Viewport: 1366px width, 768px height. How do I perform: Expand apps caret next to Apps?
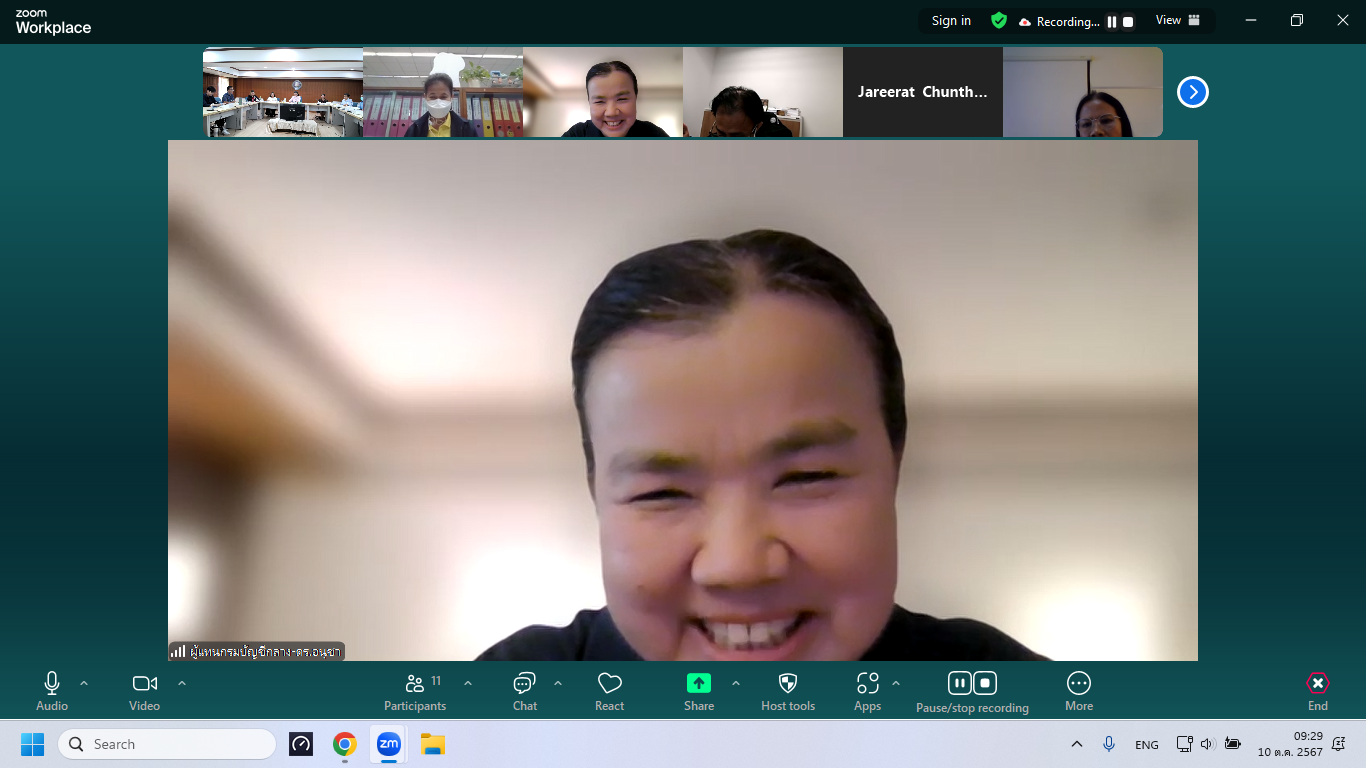[x=896, y=683]
